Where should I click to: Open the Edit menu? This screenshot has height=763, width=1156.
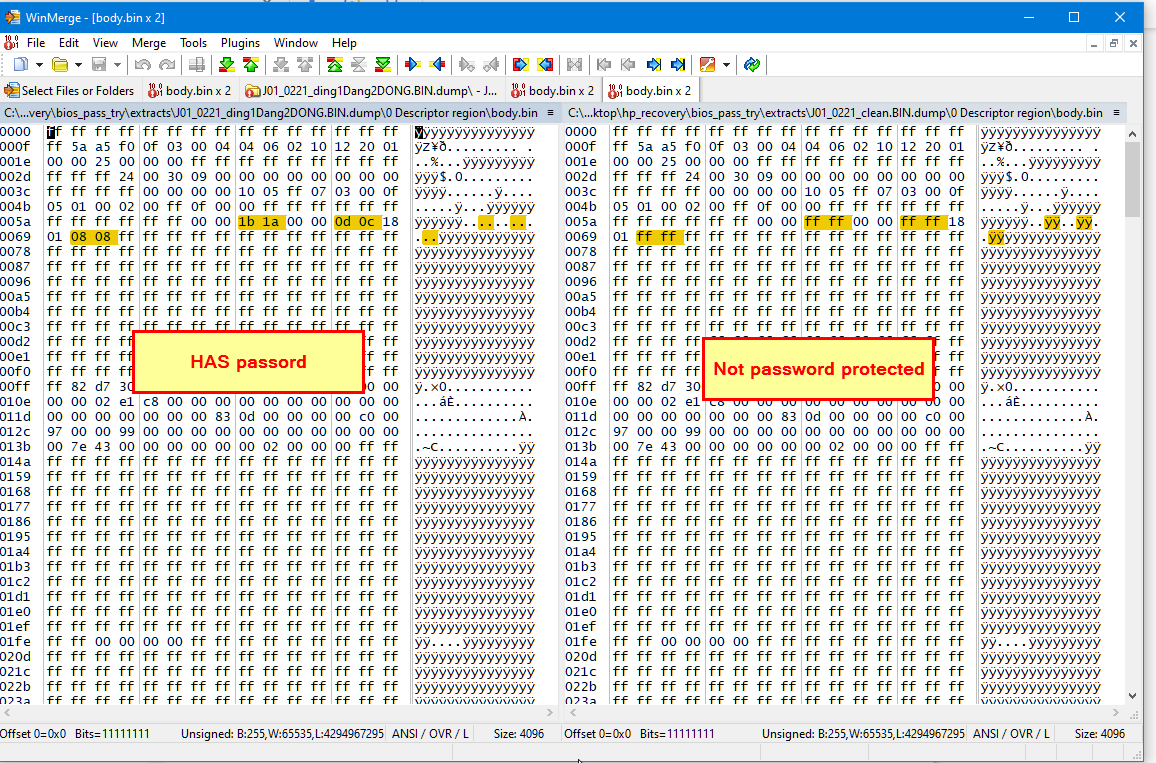pos(69,43)
